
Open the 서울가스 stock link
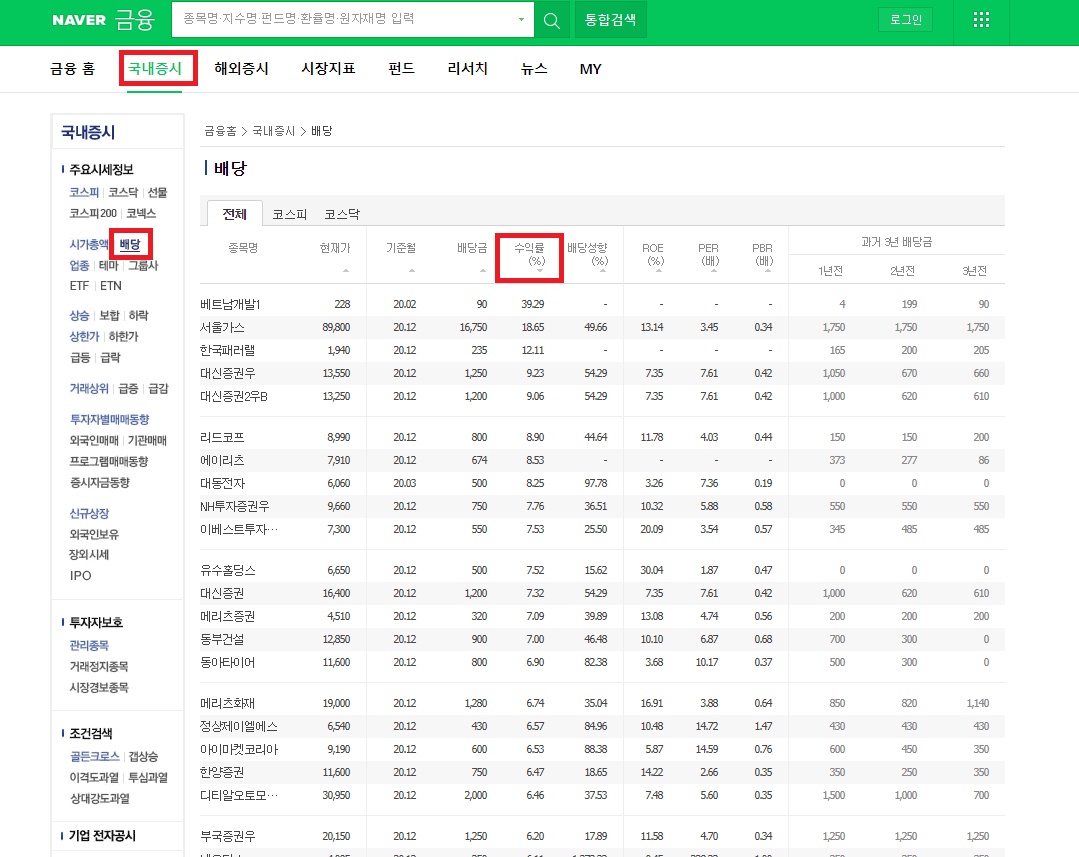coord(222,327)
